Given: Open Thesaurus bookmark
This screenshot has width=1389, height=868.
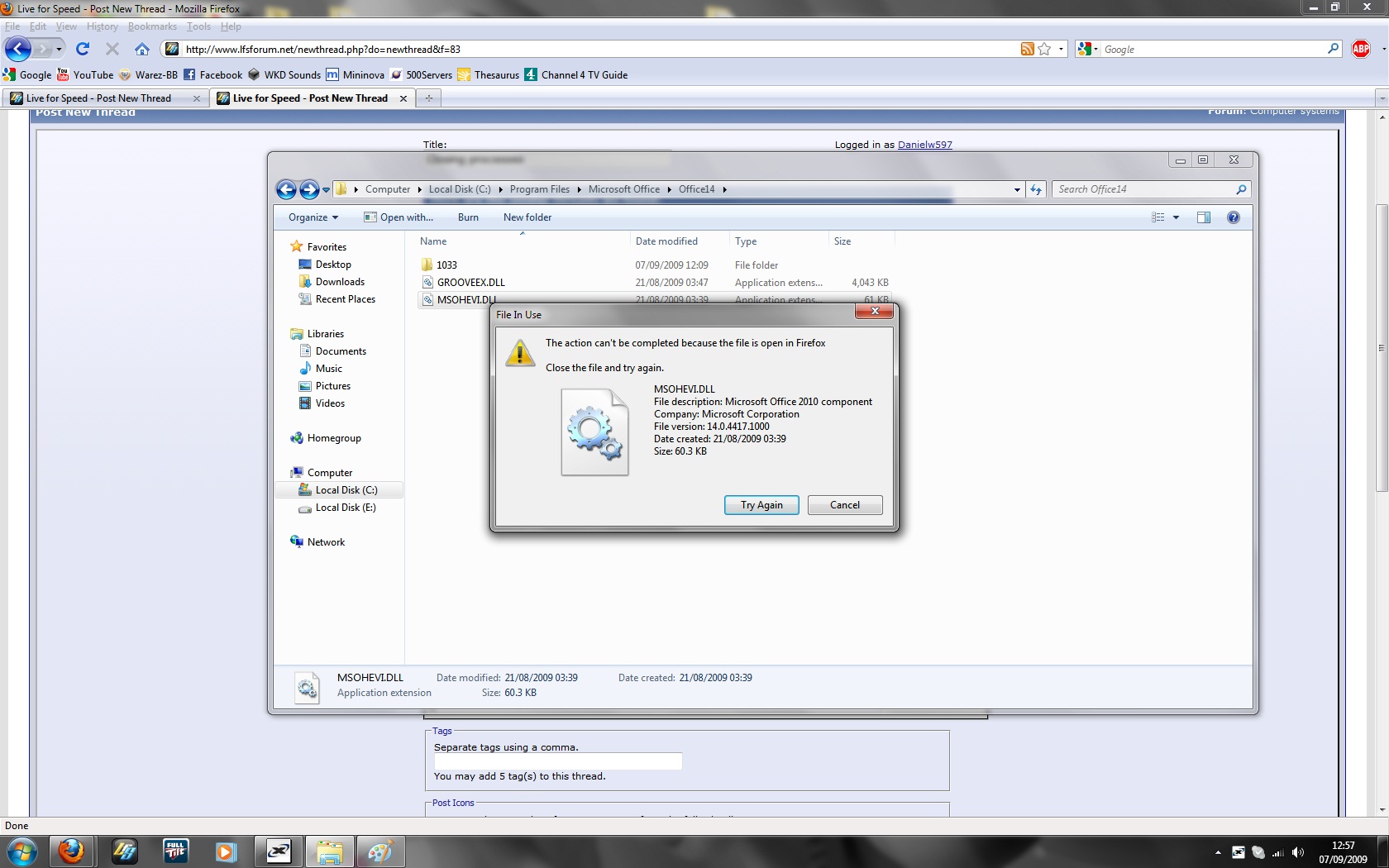Looking at the screenshot, I should tap(489, 74).
